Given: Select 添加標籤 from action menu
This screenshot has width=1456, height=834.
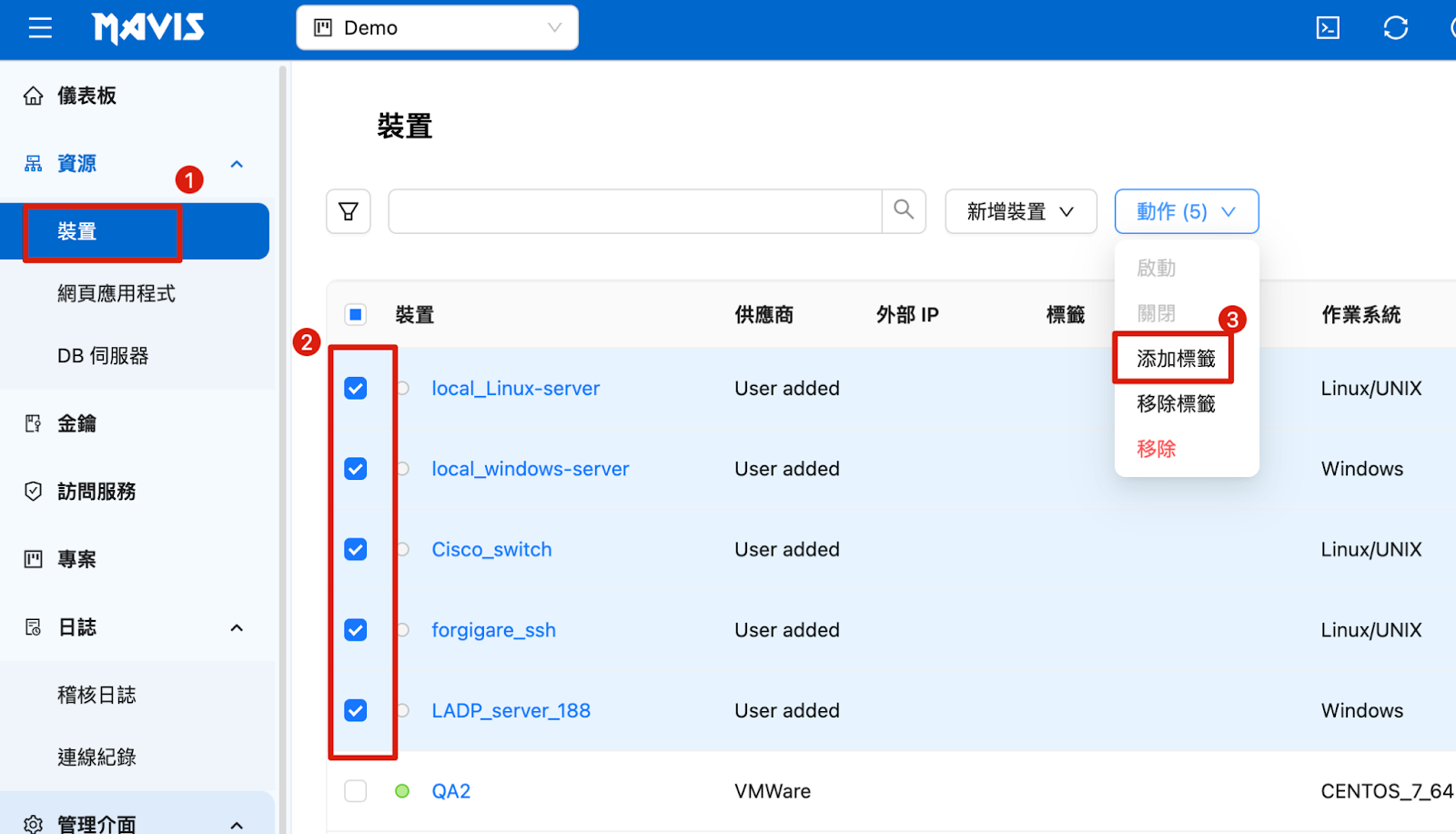Looking at the screenshot, I should coord(1176,359).
